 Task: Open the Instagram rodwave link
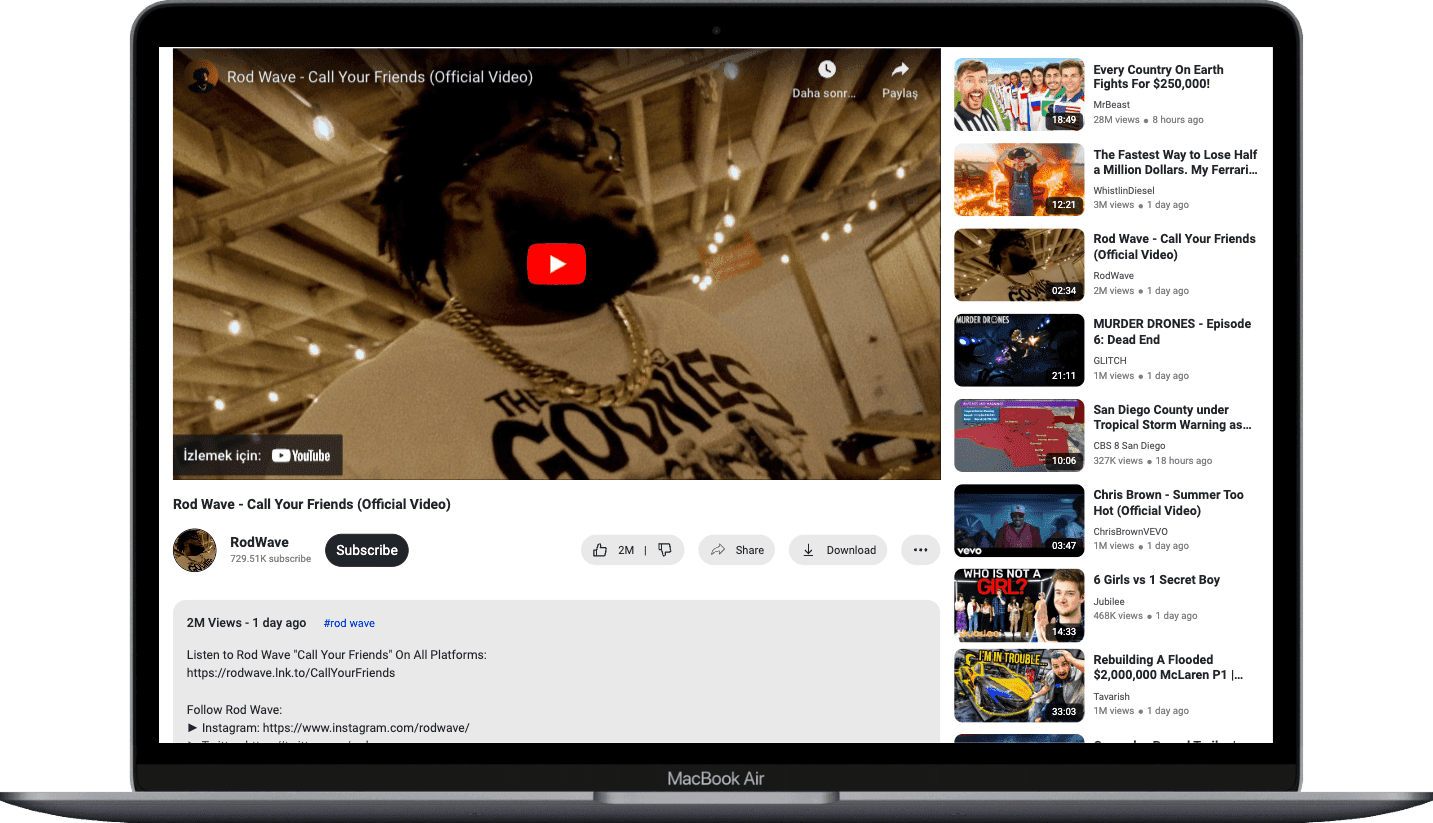[366, 728]
